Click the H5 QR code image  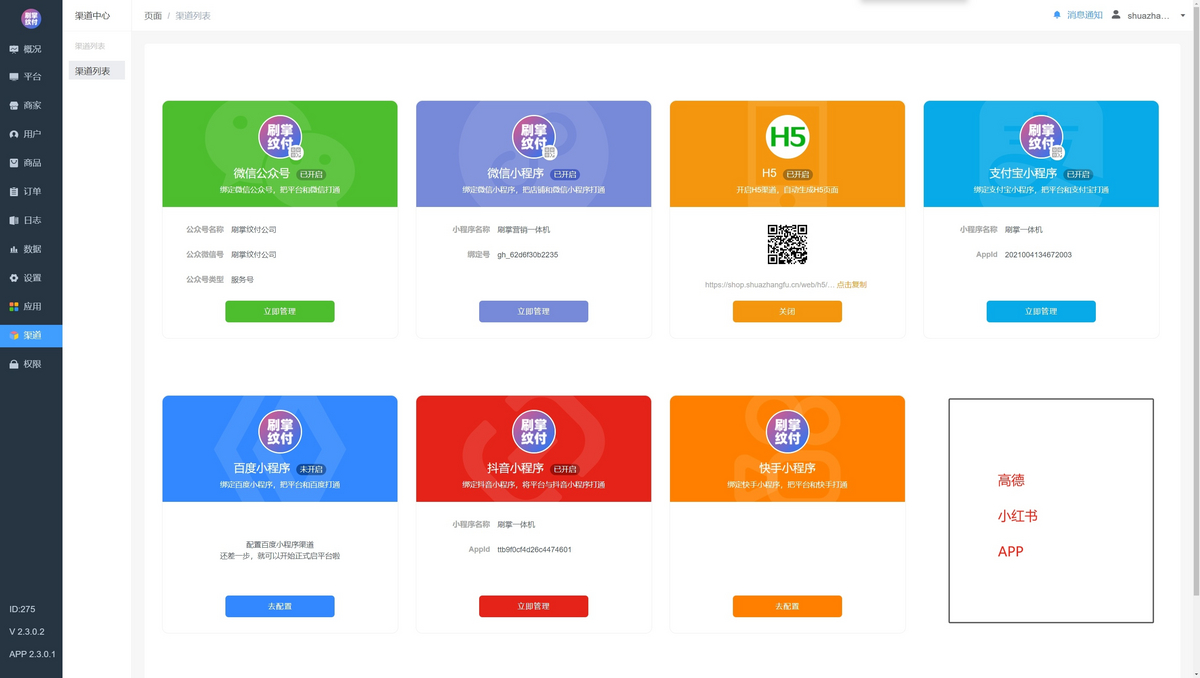787,244
